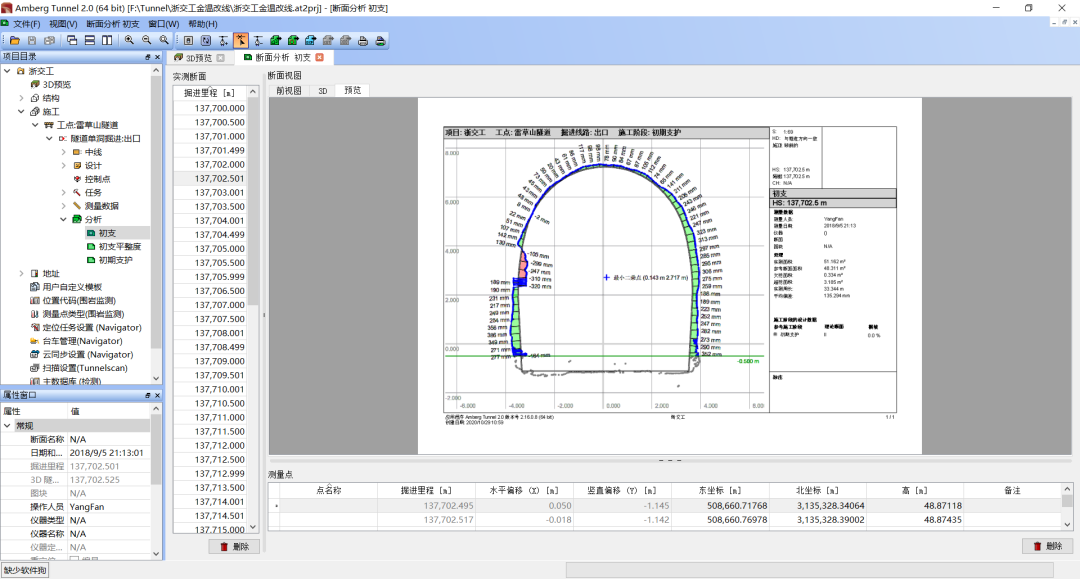Click the cascade windows toolbar icon

click(73, 41)
